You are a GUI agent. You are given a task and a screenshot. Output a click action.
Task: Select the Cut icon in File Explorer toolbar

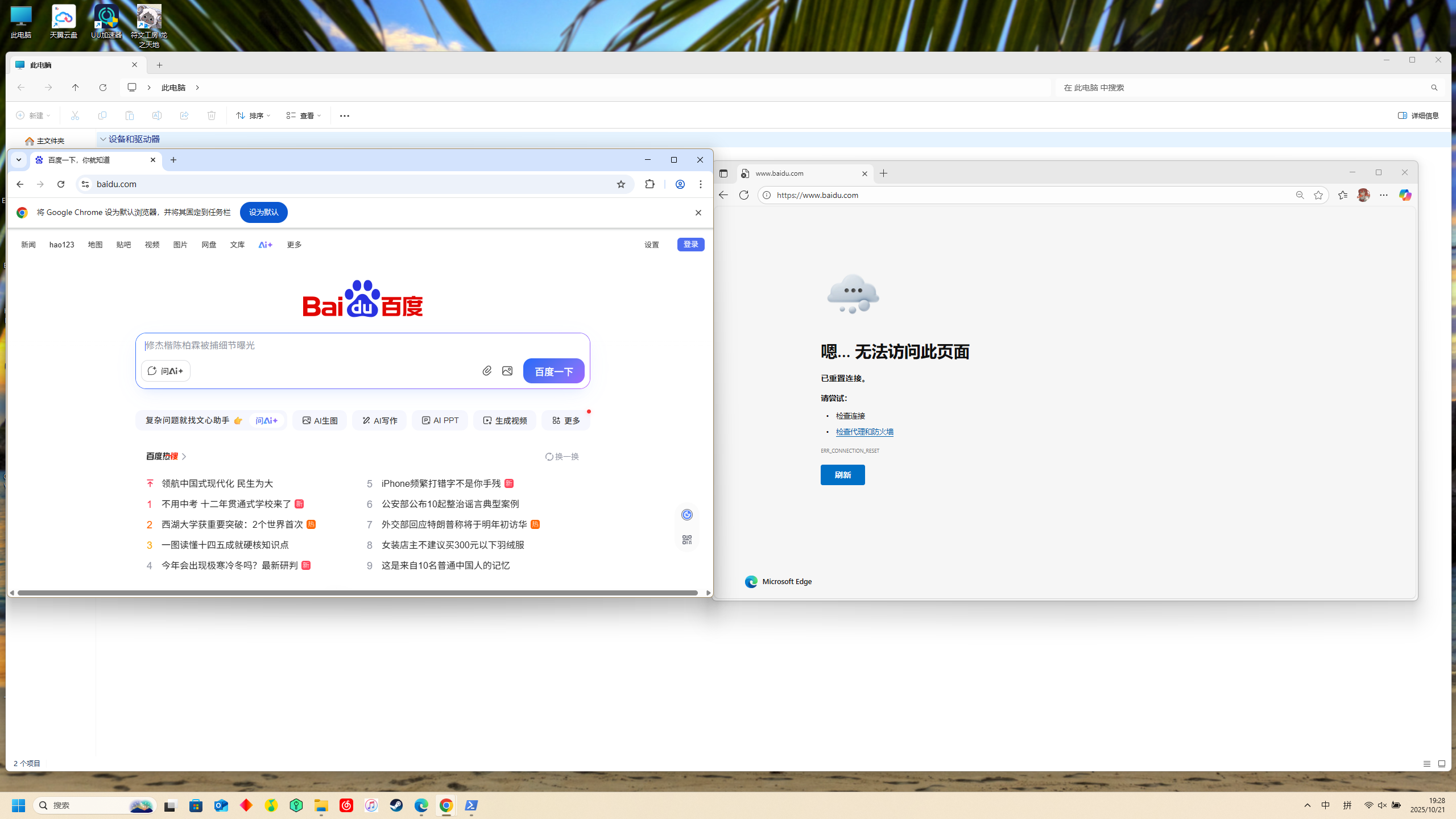tap(75, 115)
